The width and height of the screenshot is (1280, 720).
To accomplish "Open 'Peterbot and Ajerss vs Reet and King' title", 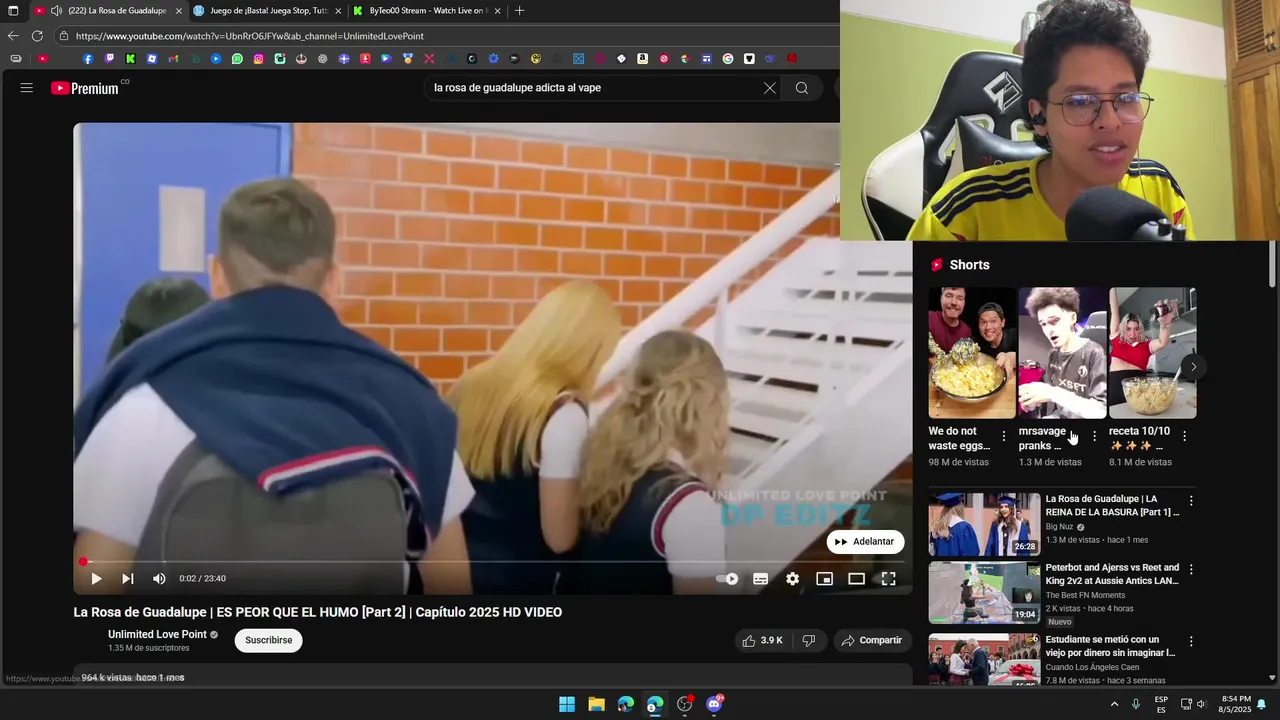I will coord(1112,574).
